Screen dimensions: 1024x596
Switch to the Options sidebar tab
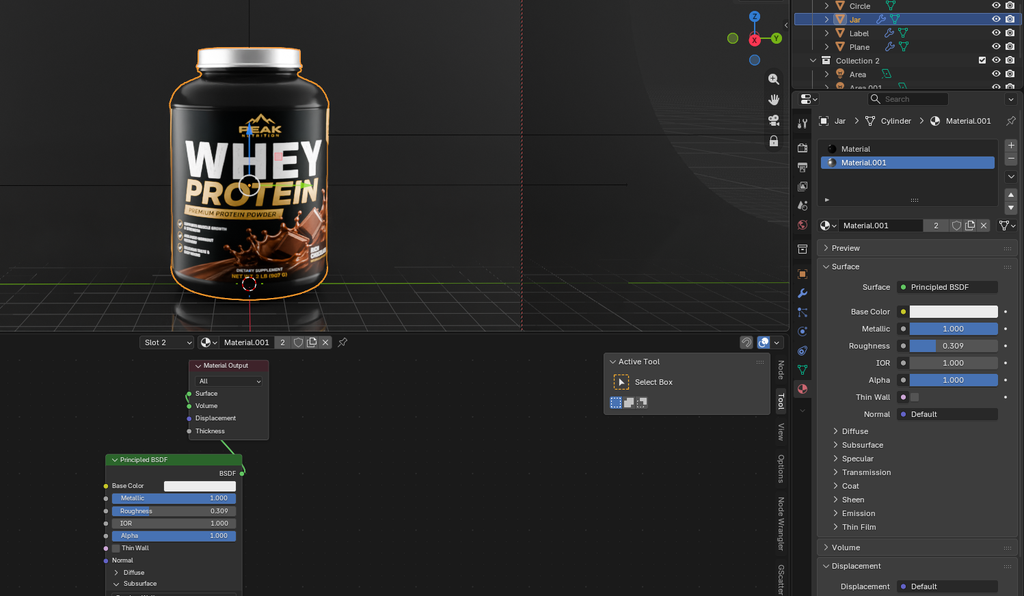780,469
